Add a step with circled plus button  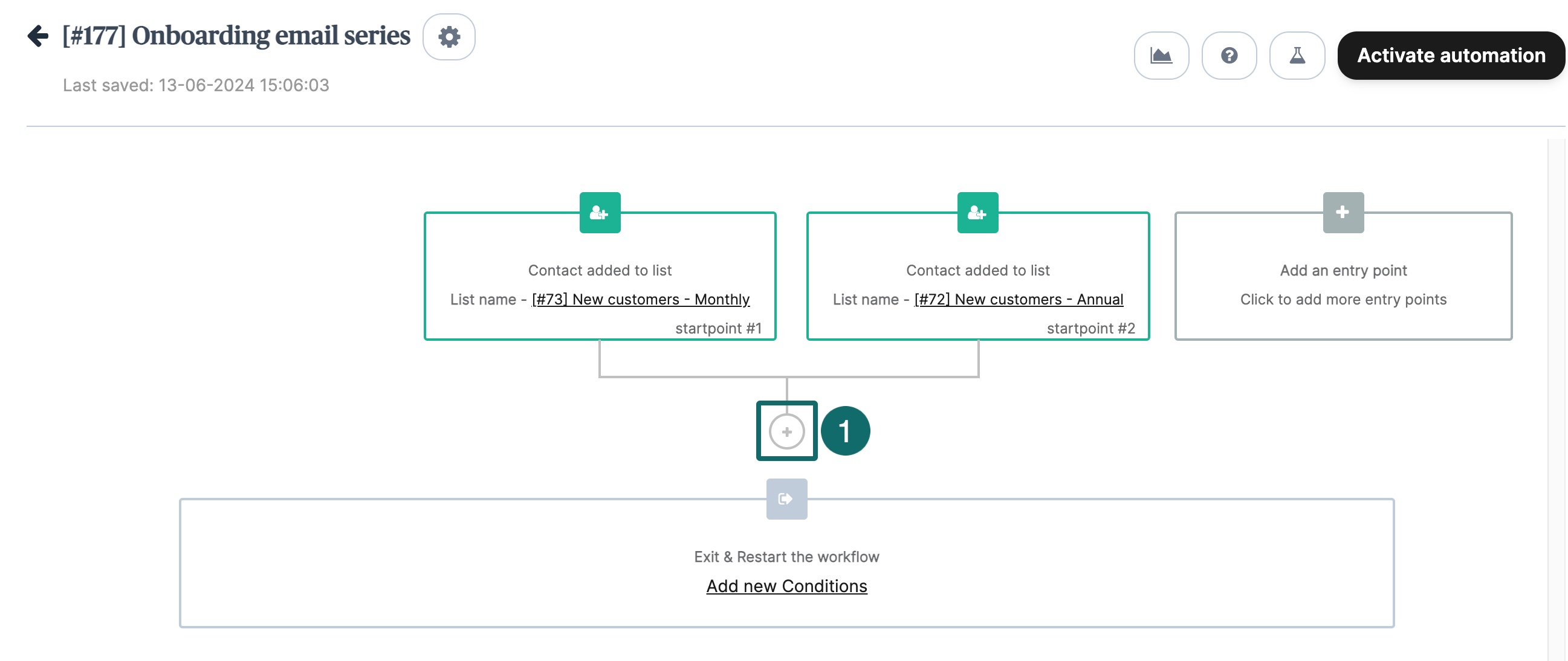[786, 431]
